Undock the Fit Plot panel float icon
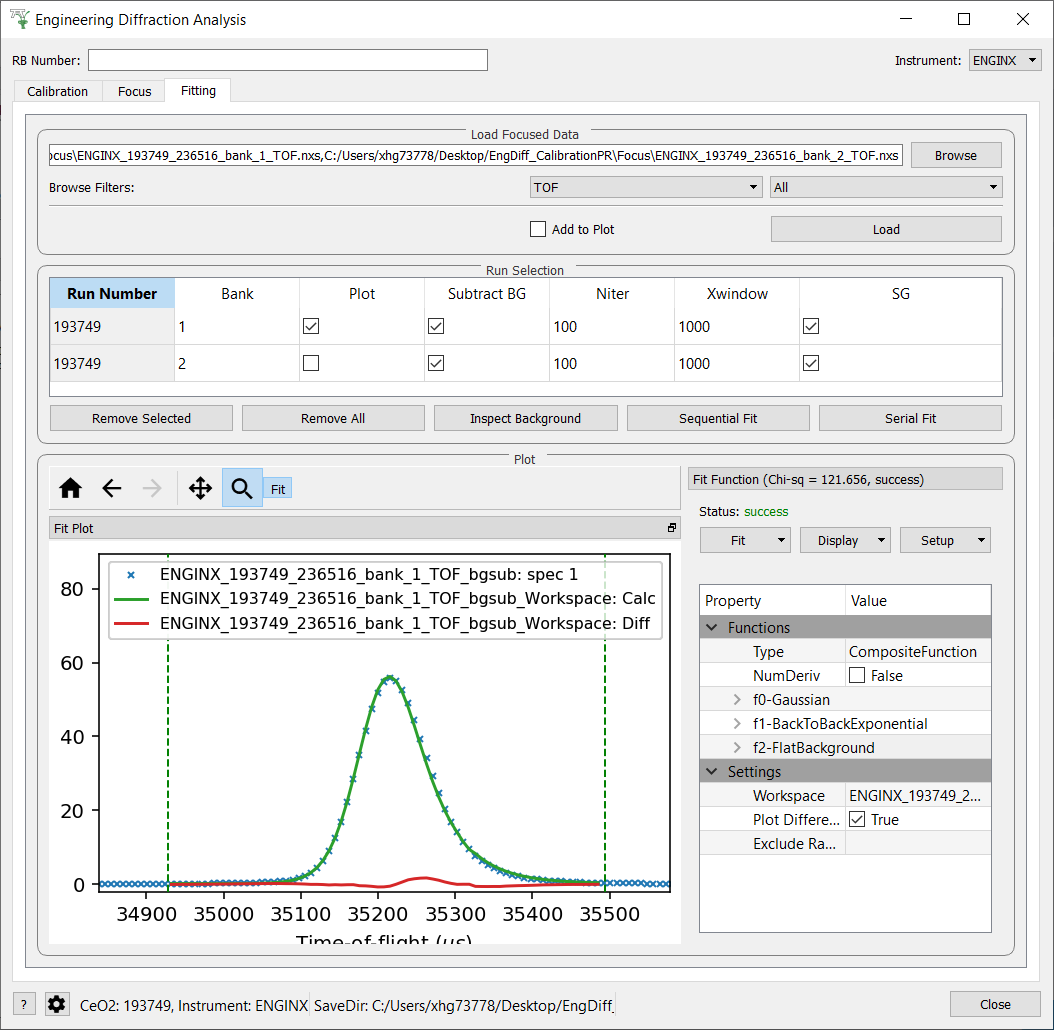 tap(672, 528)
